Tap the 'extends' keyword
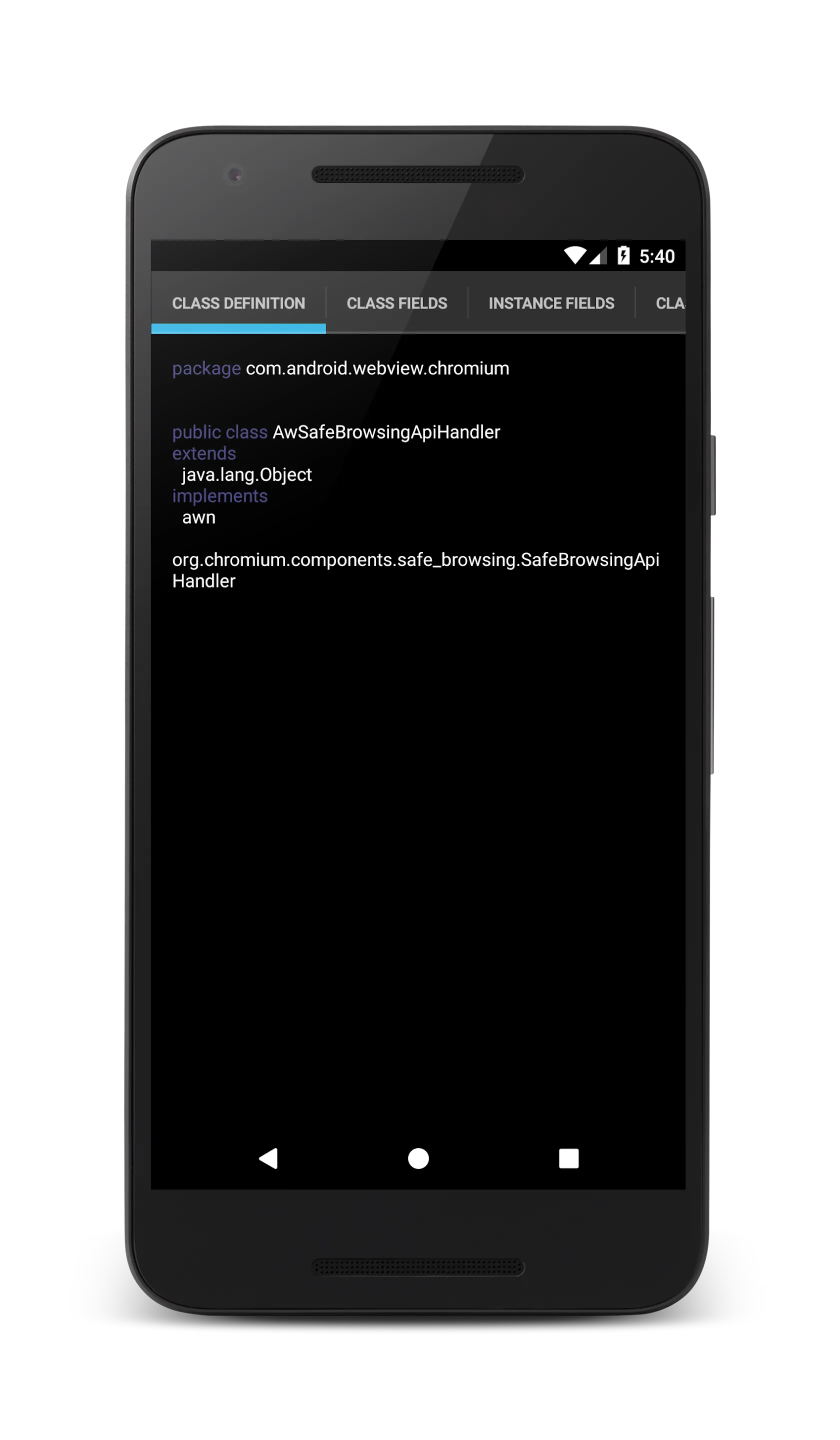The width and height of the screenshot is (840, 1440). [204, 453]
